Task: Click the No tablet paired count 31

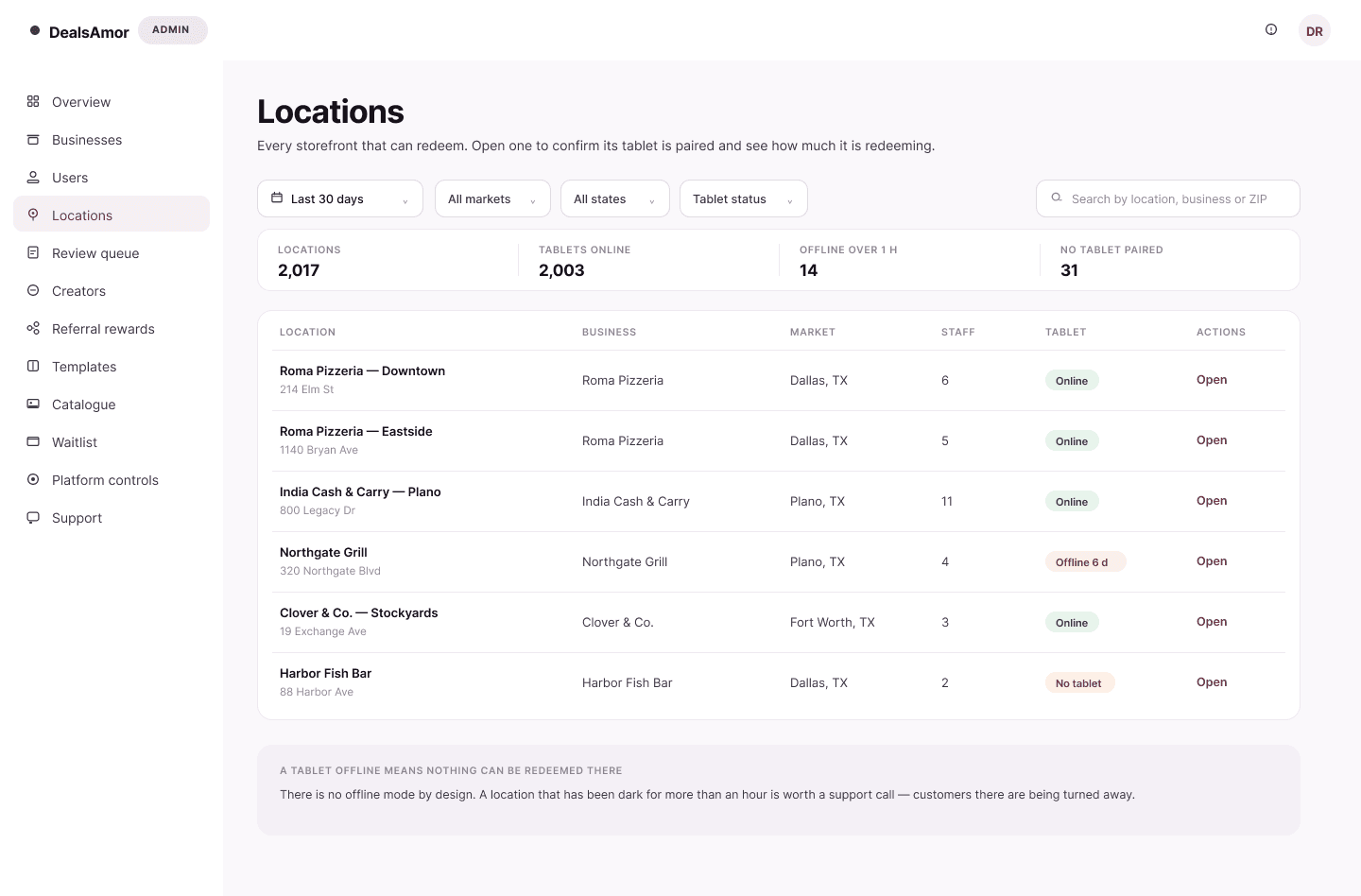Action: pyautogui.click(x=1069, y=270)
